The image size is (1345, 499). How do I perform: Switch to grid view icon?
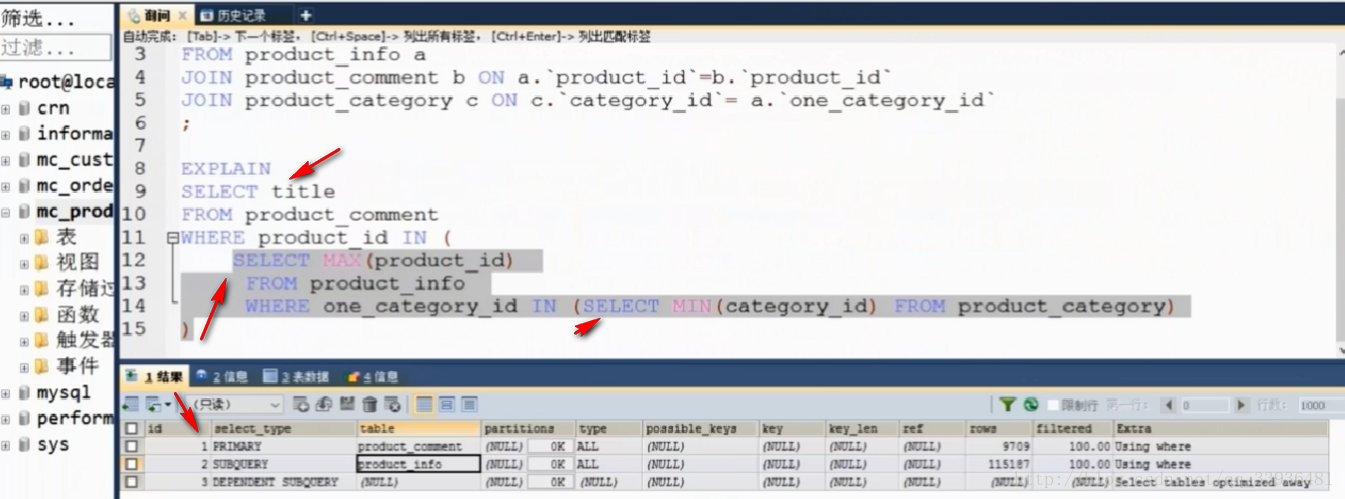coord(424,404)
